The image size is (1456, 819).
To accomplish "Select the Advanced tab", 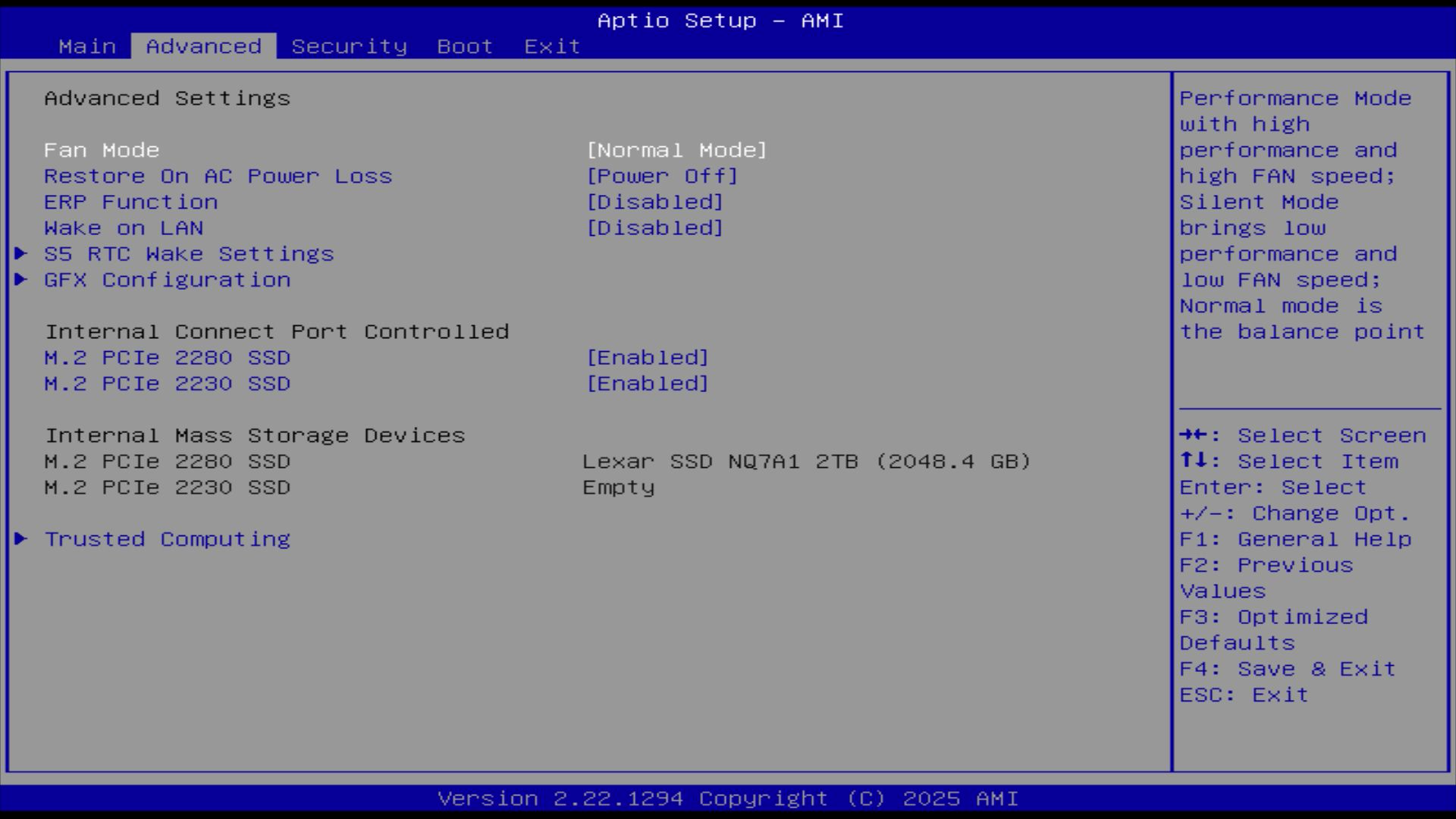I will point(203,46).
